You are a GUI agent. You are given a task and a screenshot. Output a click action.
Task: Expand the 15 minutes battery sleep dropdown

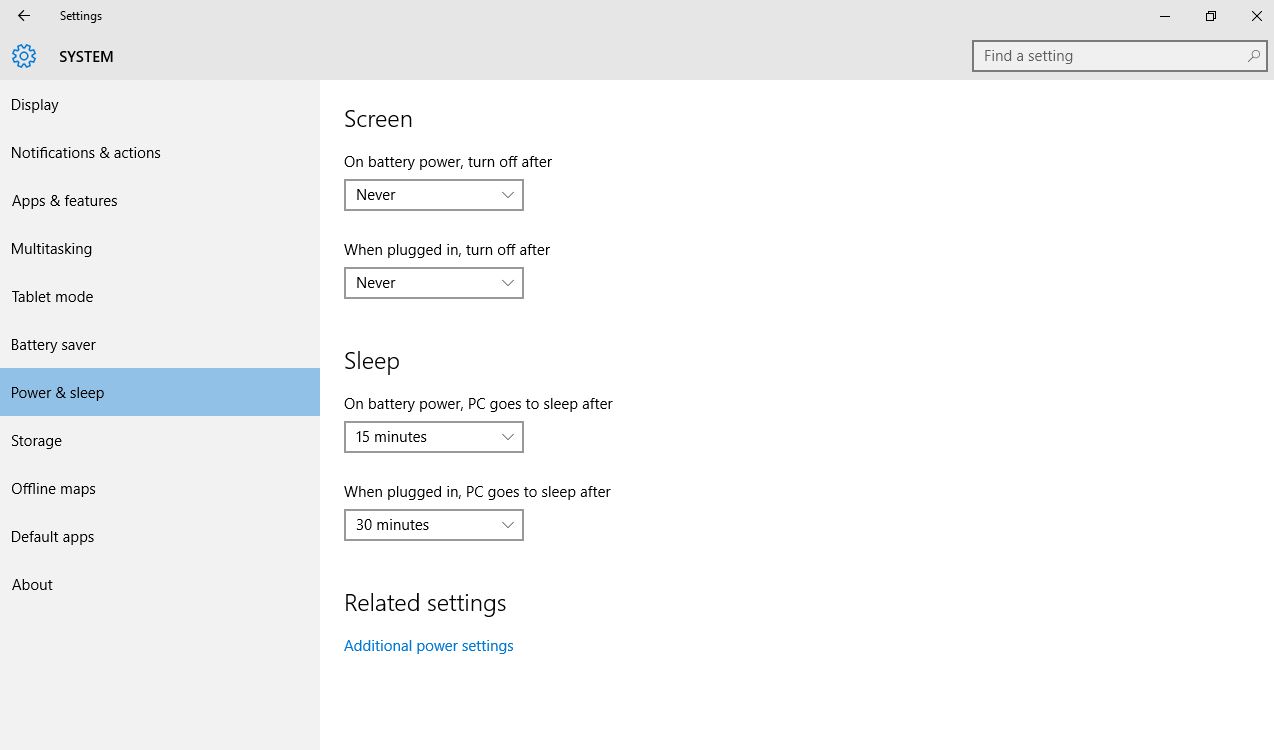433,436
